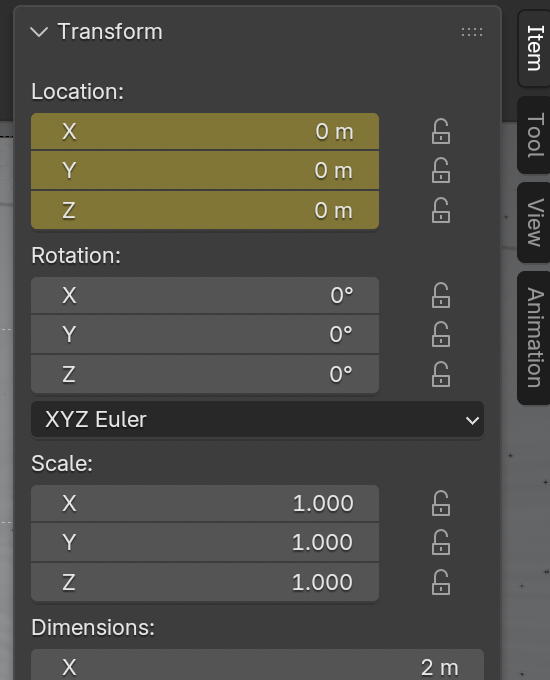Toggle lock for Location Z

[x=441, y=210]
